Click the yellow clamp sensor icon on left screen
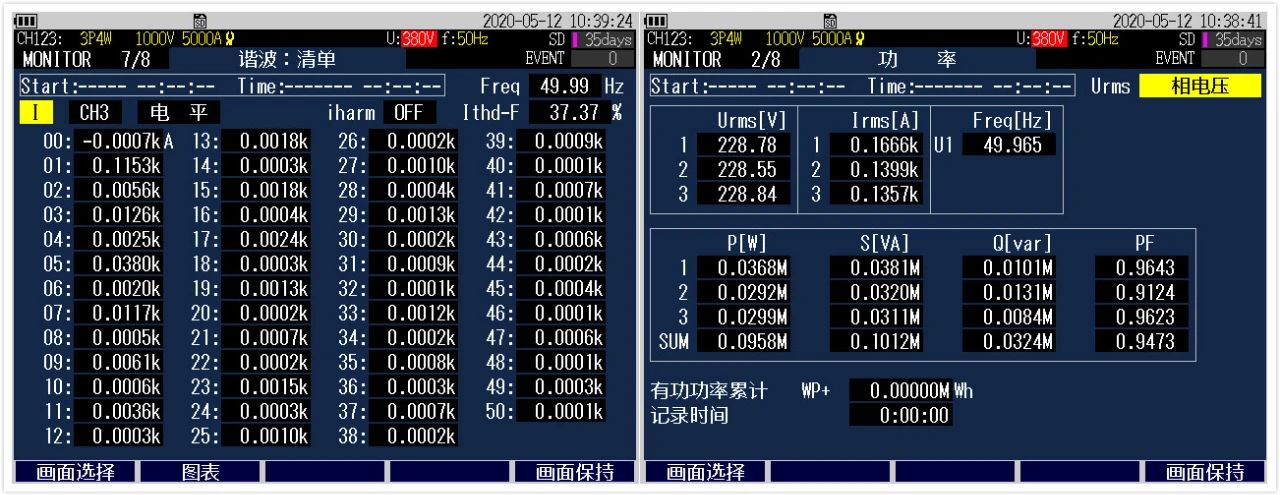1280x495 pixels. [x=230, y=39]
